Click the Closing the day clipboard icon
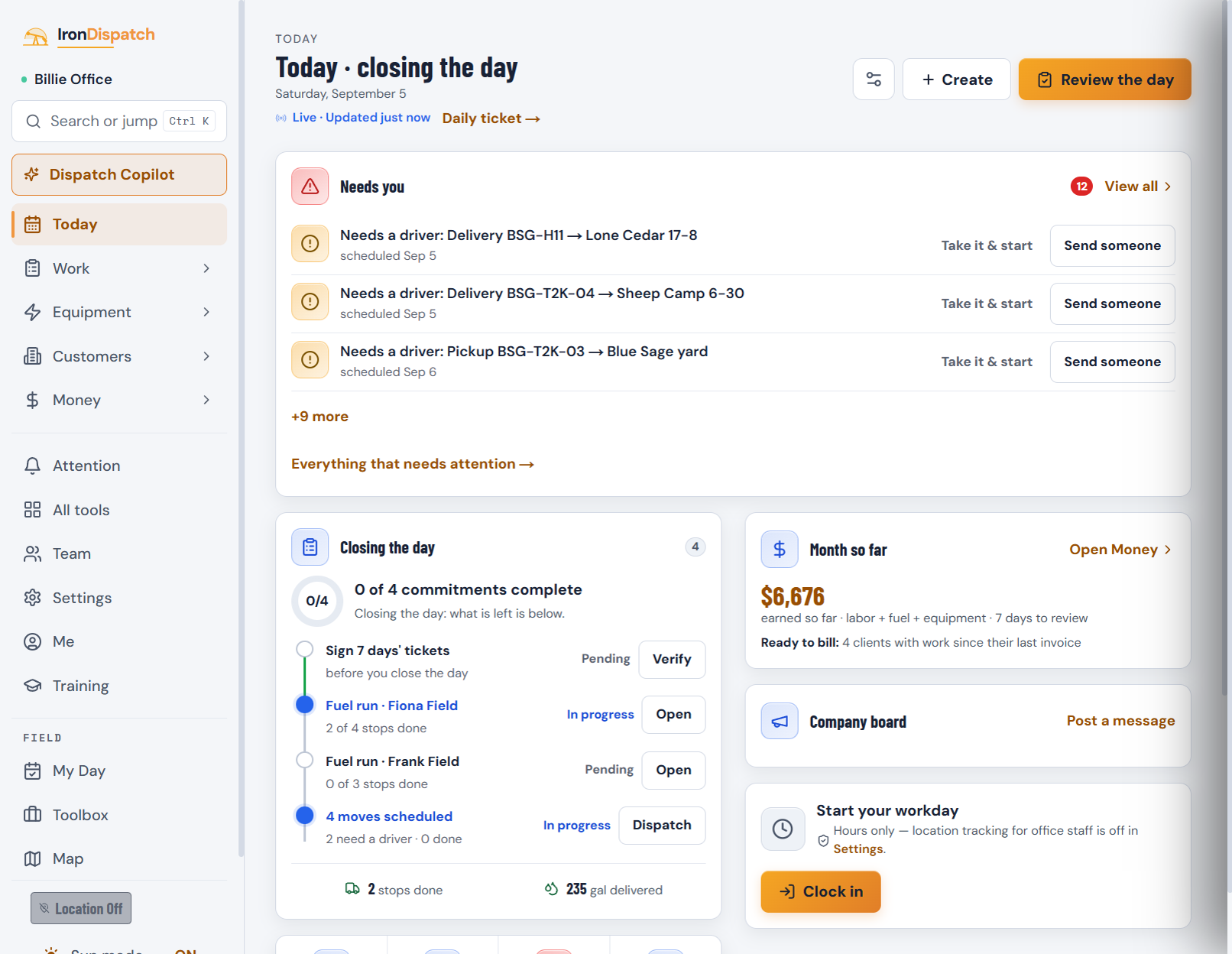The height and width of the screenshot is (954, 1232). 310,547
